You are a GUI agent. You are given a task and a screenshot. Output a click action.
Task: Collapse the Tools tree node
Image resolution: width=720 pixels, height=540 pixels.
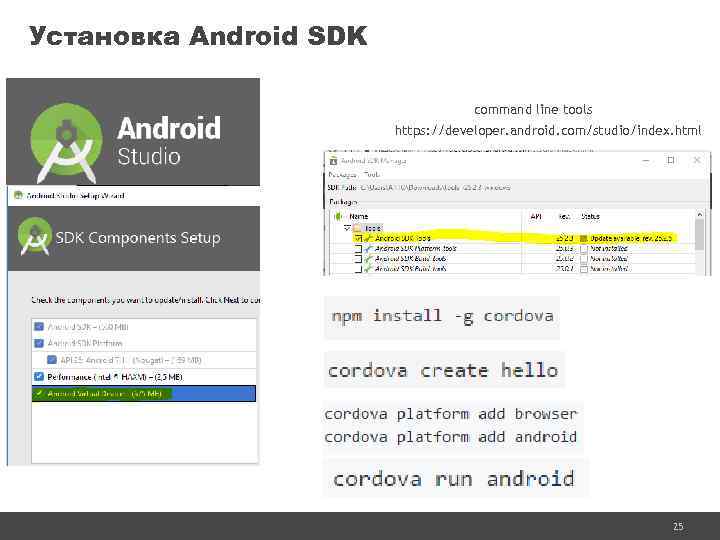tap(348, 228)
